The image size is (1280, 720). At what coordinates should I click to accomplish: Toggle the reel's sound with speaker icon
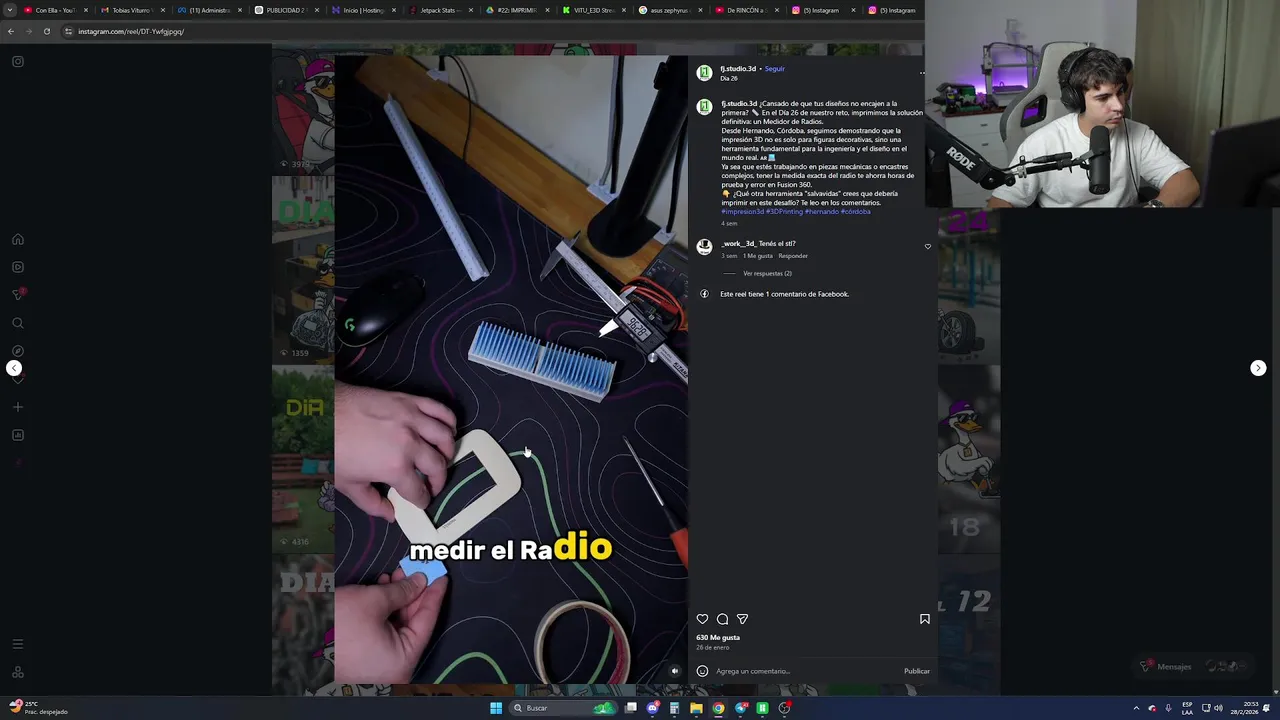tap(674, 671)
